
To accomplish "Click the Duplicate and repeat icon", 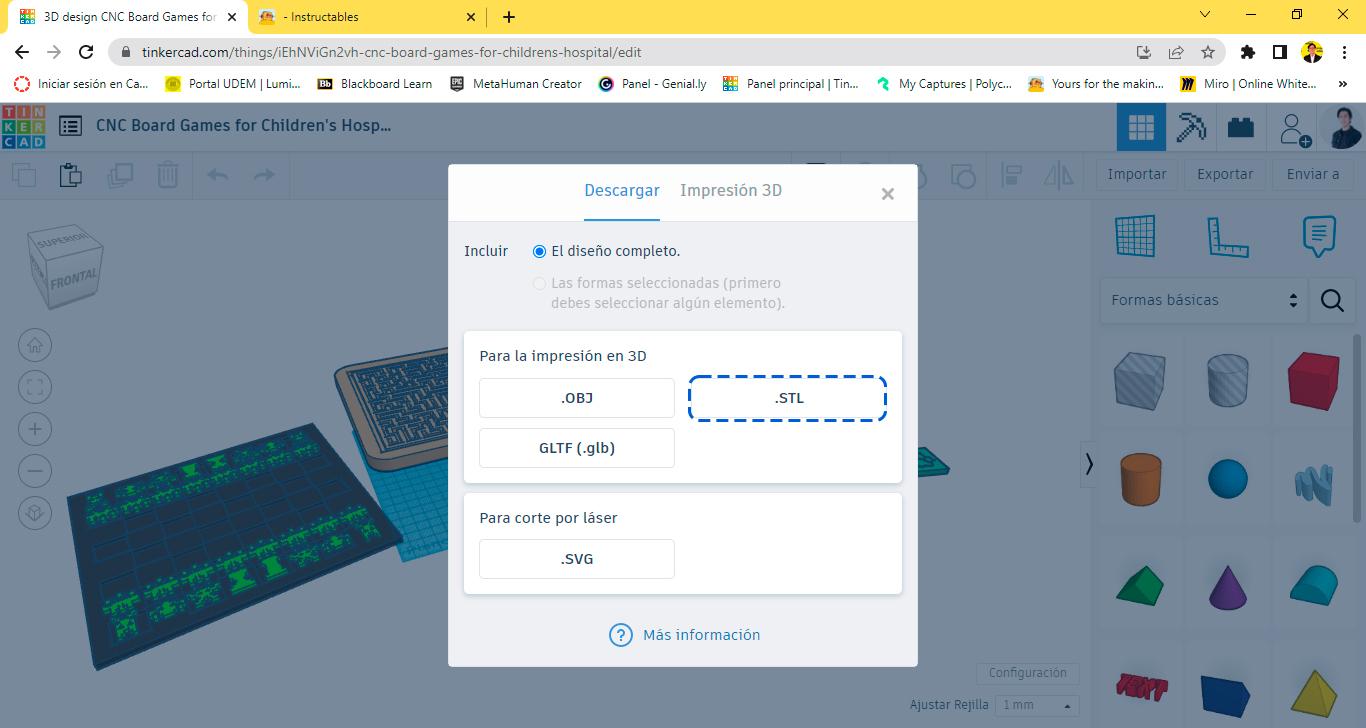I will coord(120,175).
